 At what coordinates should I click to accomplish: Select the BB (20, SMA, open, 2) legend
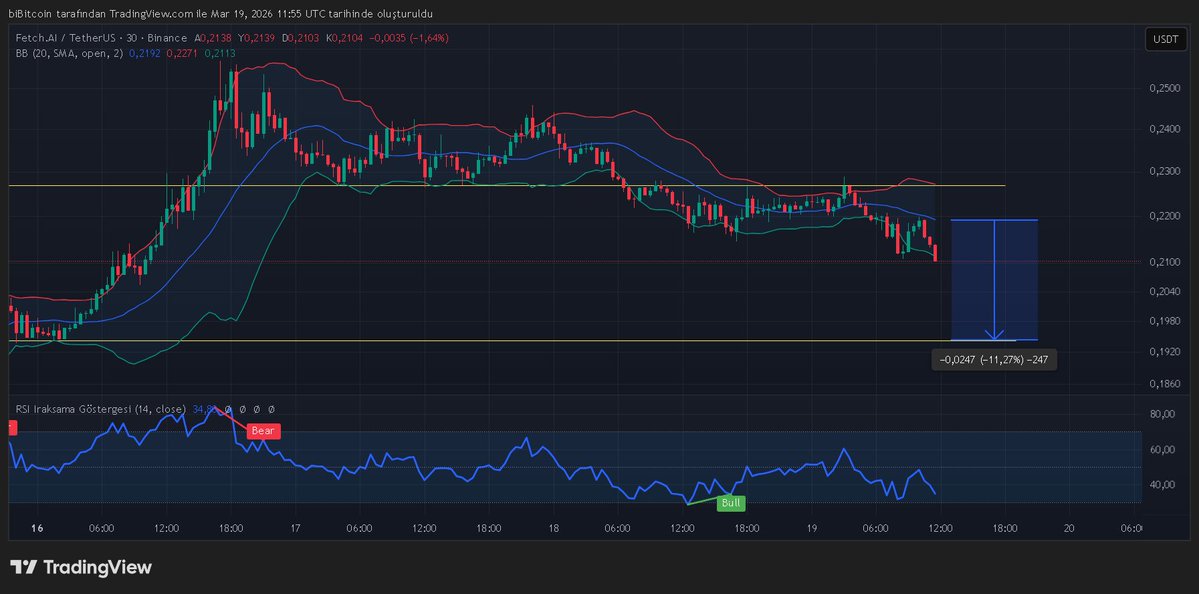coord(70,53)
